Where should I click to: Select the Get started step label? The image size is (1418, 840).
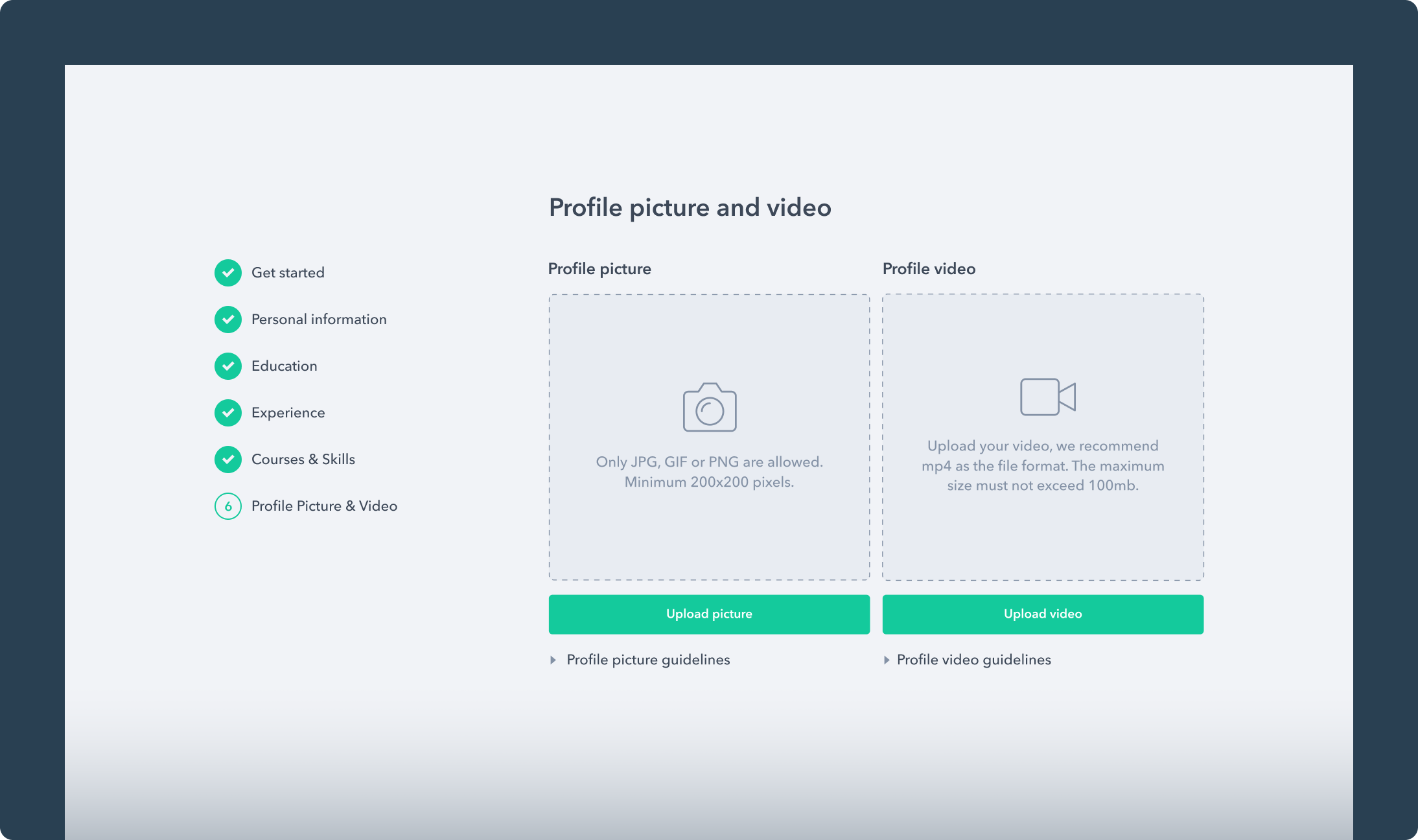coord(288,273)
